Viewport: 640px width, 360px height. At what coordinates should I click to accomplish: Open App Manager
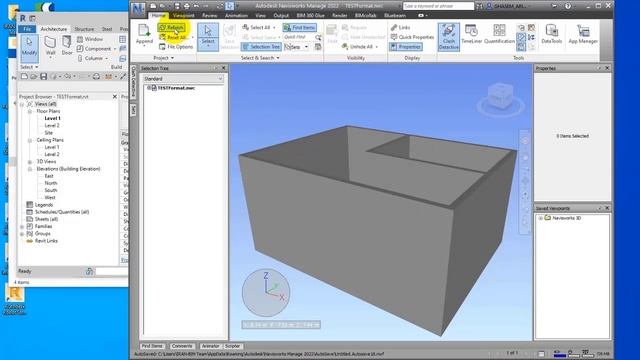(583, 34)
